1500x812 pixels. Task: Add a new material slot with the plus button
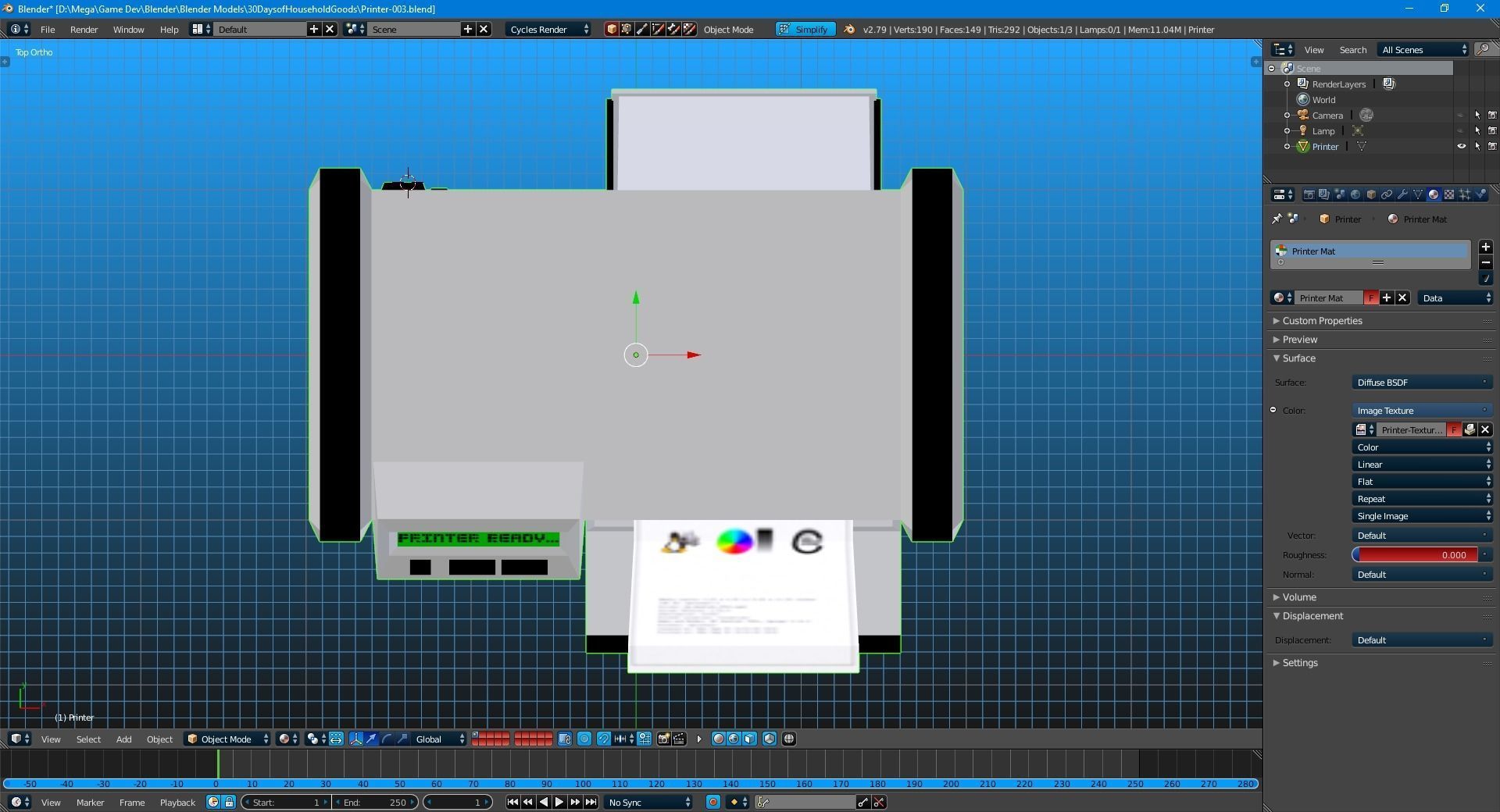tap(1485, 248)
